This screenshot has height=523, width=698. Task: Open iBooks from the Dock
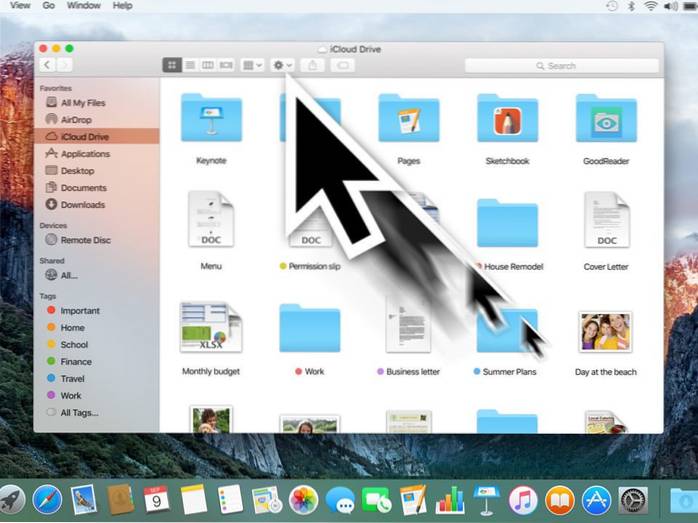[560, 500]
